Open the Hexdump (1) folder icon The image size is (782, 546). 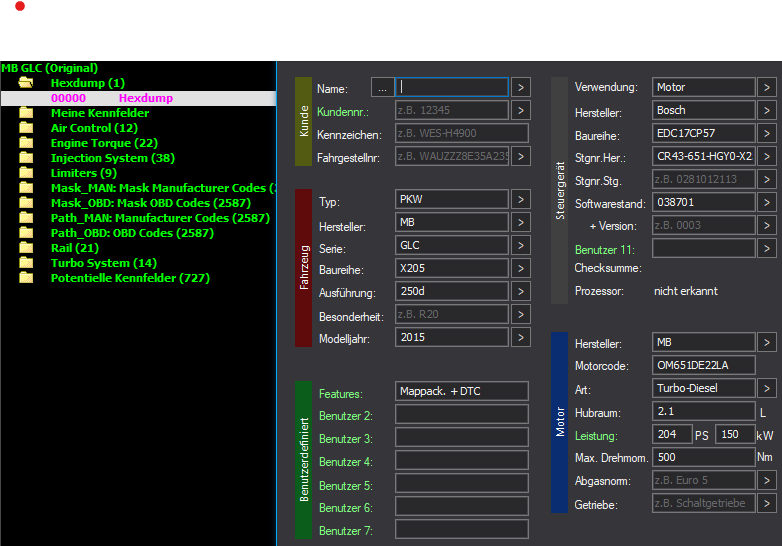click(x=26, y=83)
